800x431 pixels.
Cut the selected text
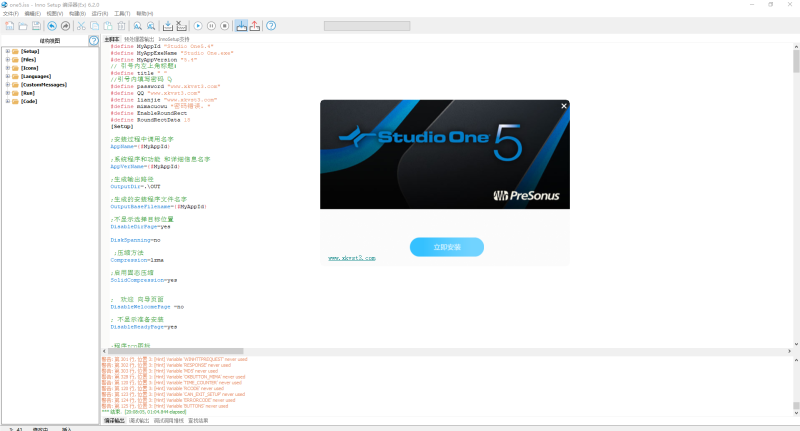tap(81, 26)
